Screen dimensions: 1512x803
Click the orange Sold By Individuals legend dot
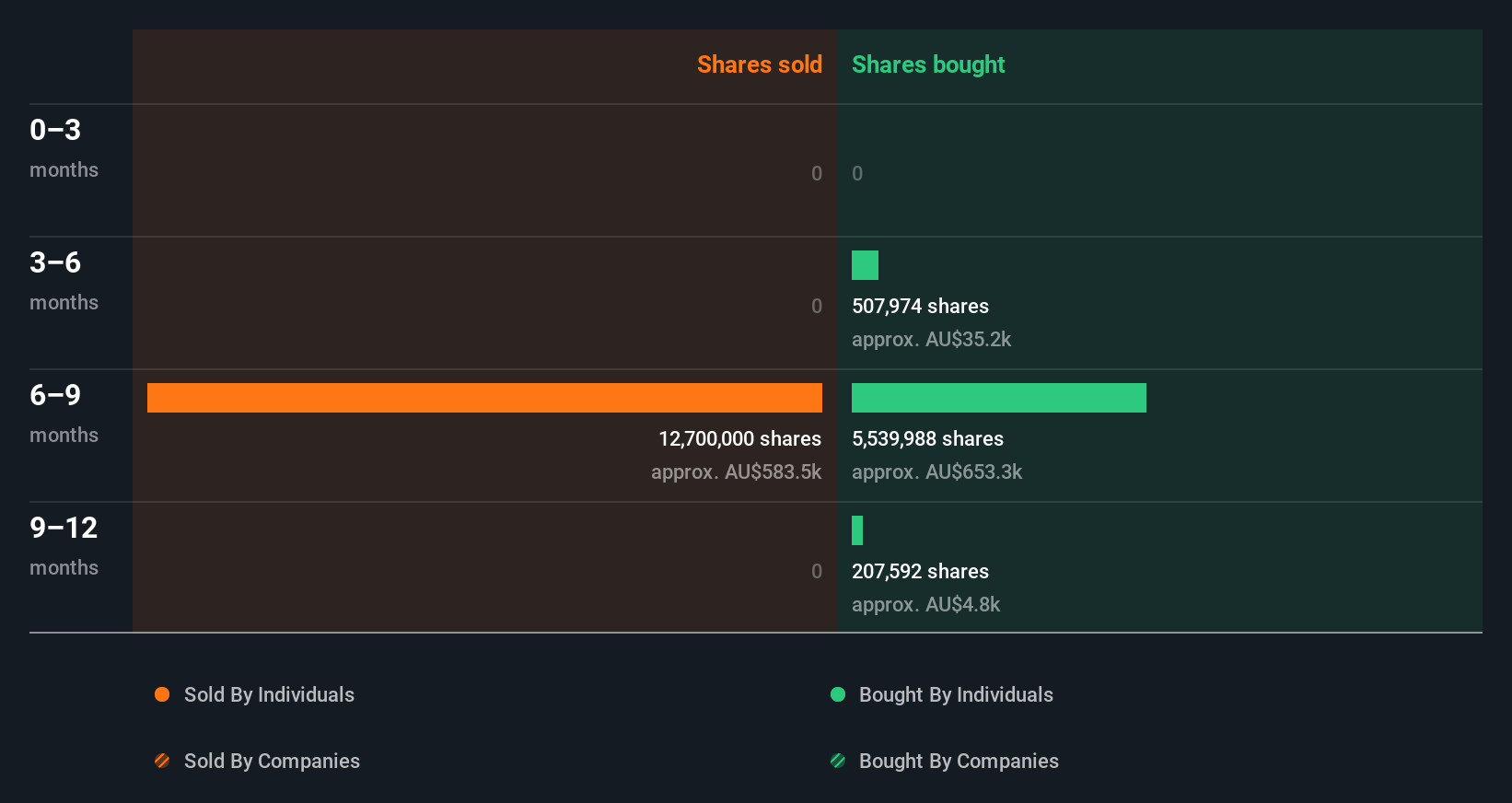coord(162,694)
